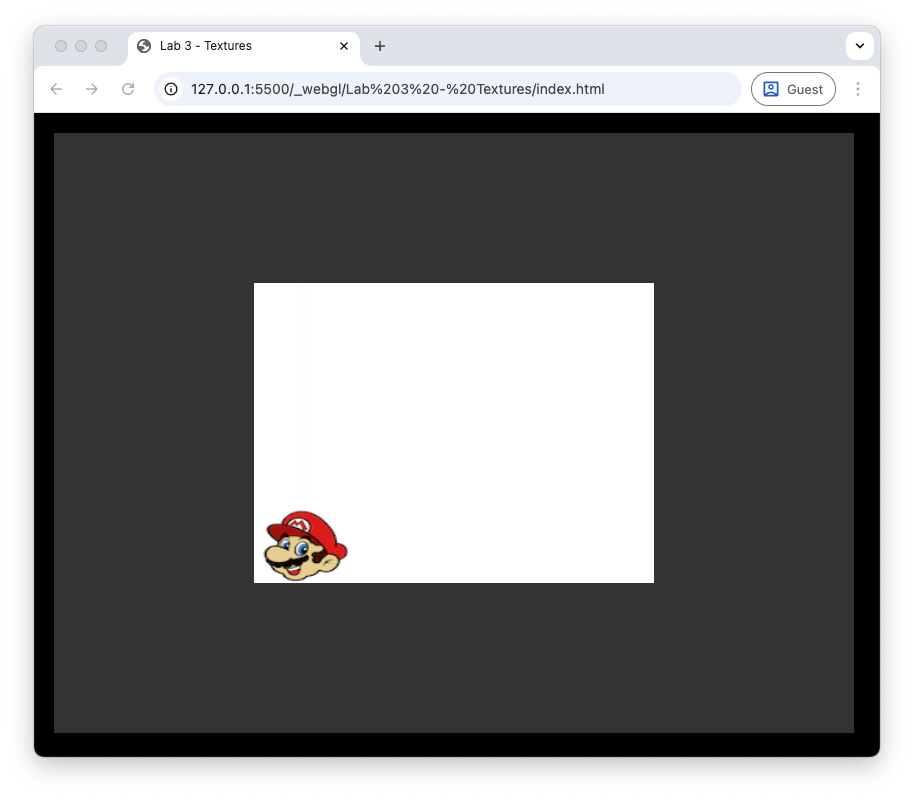This screenshot has width=914, height=799.
Task: Click the Guest profile label
Action: 804,89
